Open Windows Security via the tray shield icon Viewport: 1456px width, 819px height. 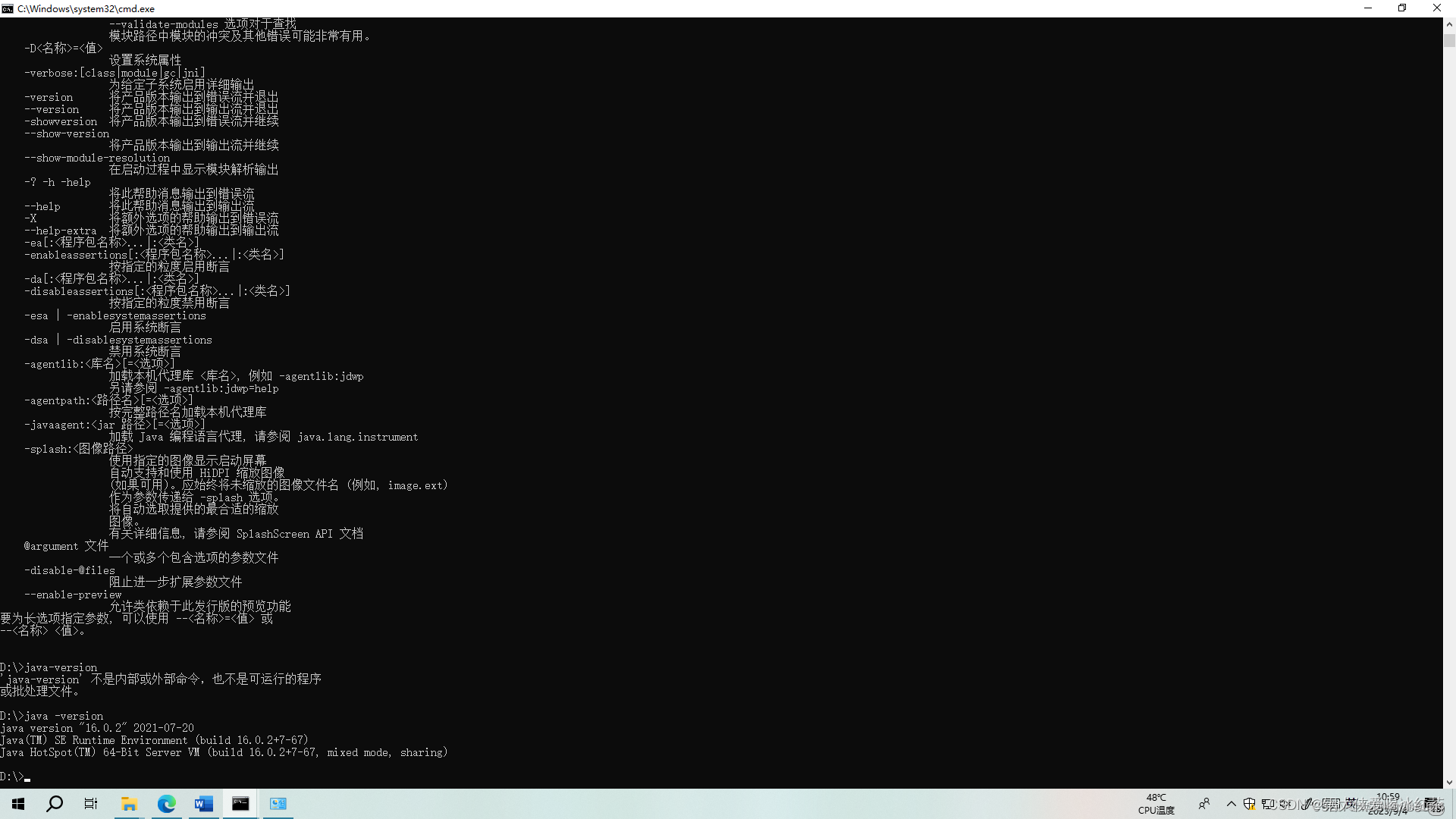click(1249, 805)
